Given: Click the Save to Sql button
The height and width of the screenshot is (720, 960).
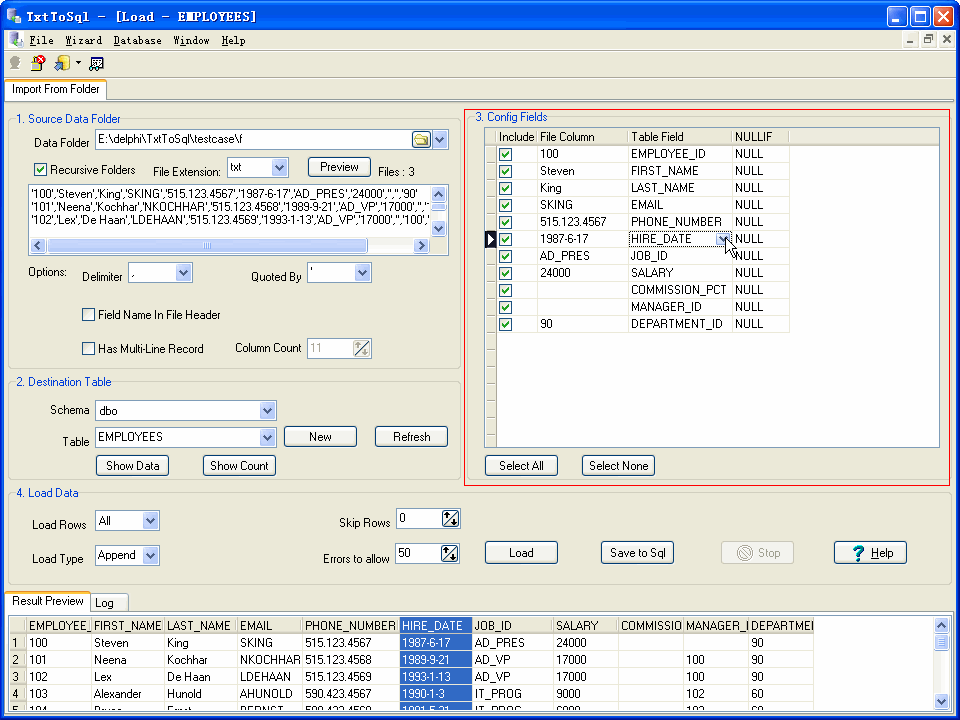Looking at the screenshot, I should tap(637, 553).
